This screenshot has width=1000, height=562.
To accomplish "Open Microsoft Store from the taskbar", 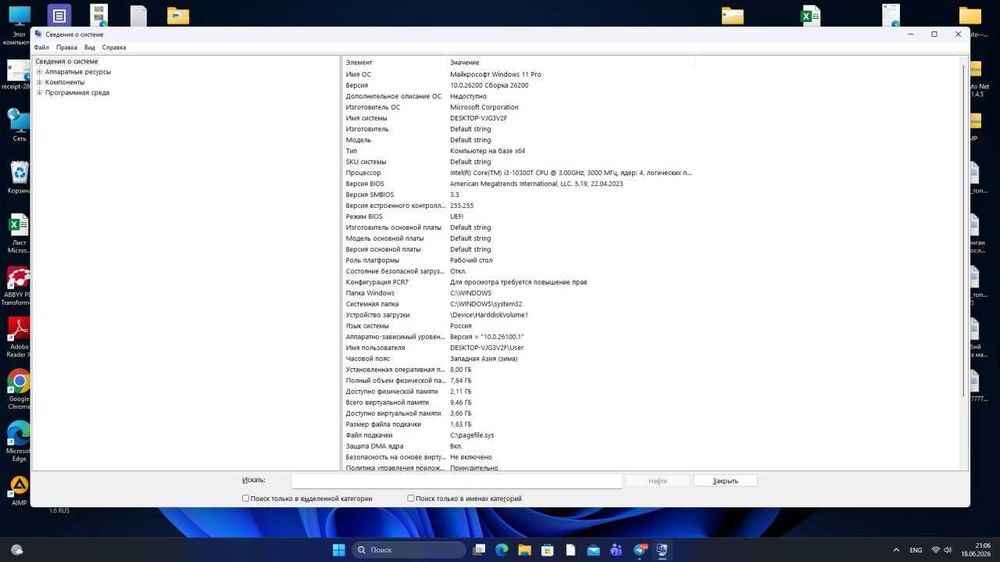I will point(547,550).
